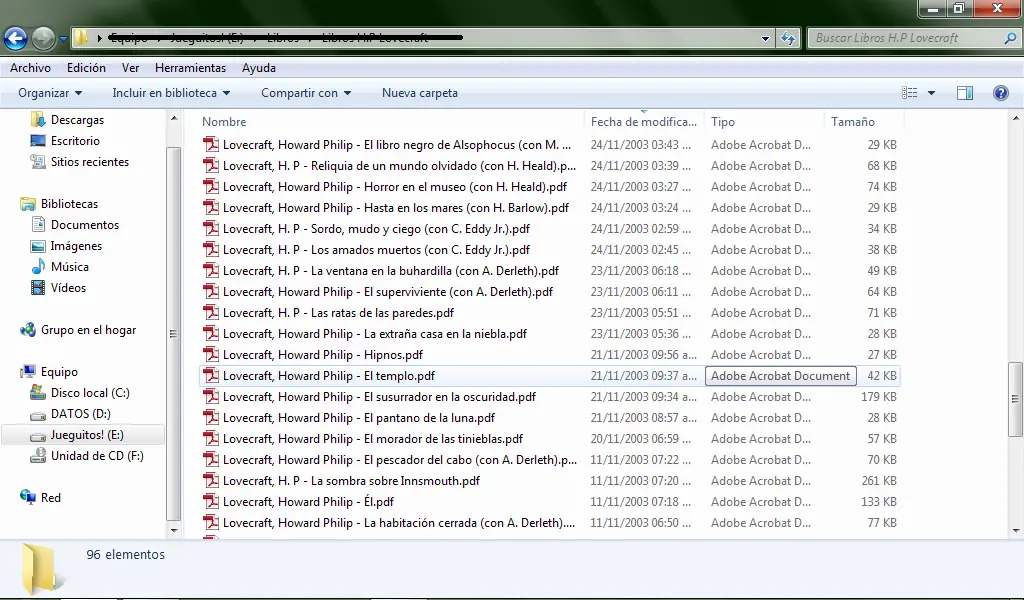Click the Nueva carpeta button
This screenshot has height=600, width=1024.
point(420,93)
